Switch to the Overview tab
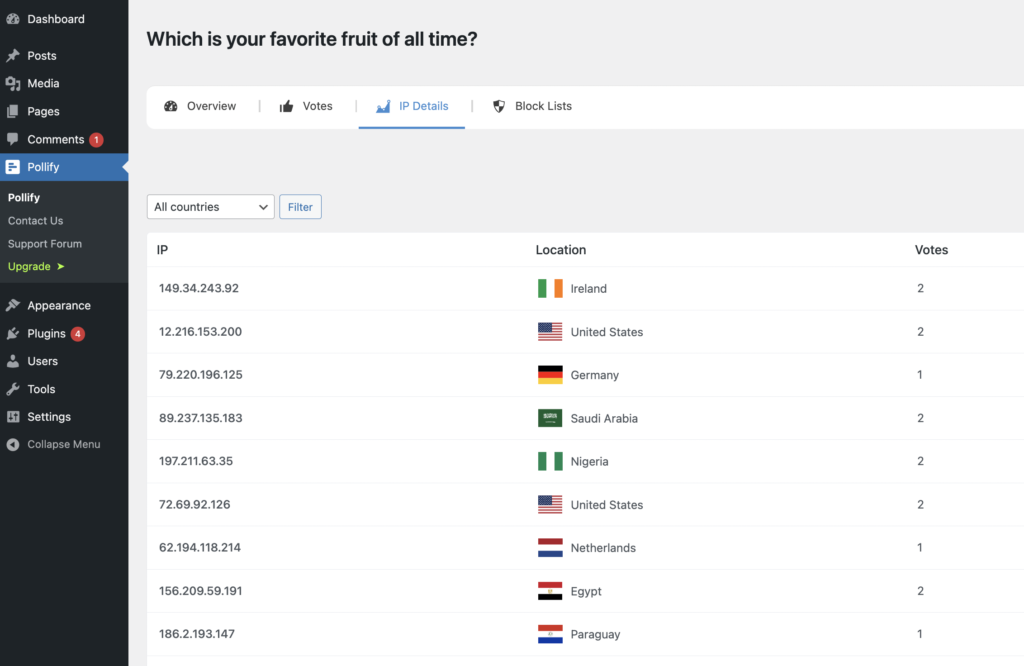The width and height of the screenshot is (1024, 666). 200,106
